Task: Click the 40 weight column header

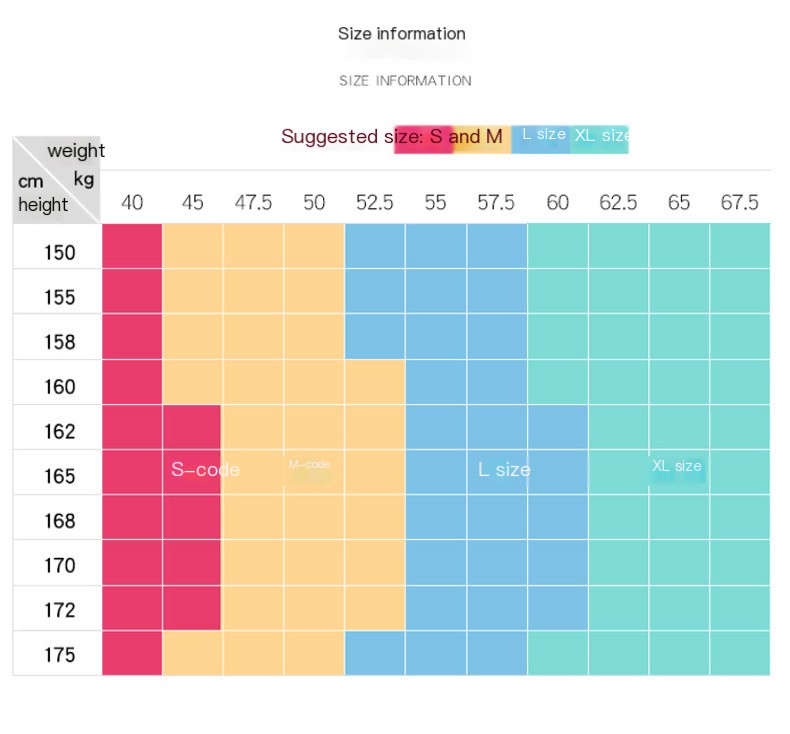Action: click(x=132, y=203)
